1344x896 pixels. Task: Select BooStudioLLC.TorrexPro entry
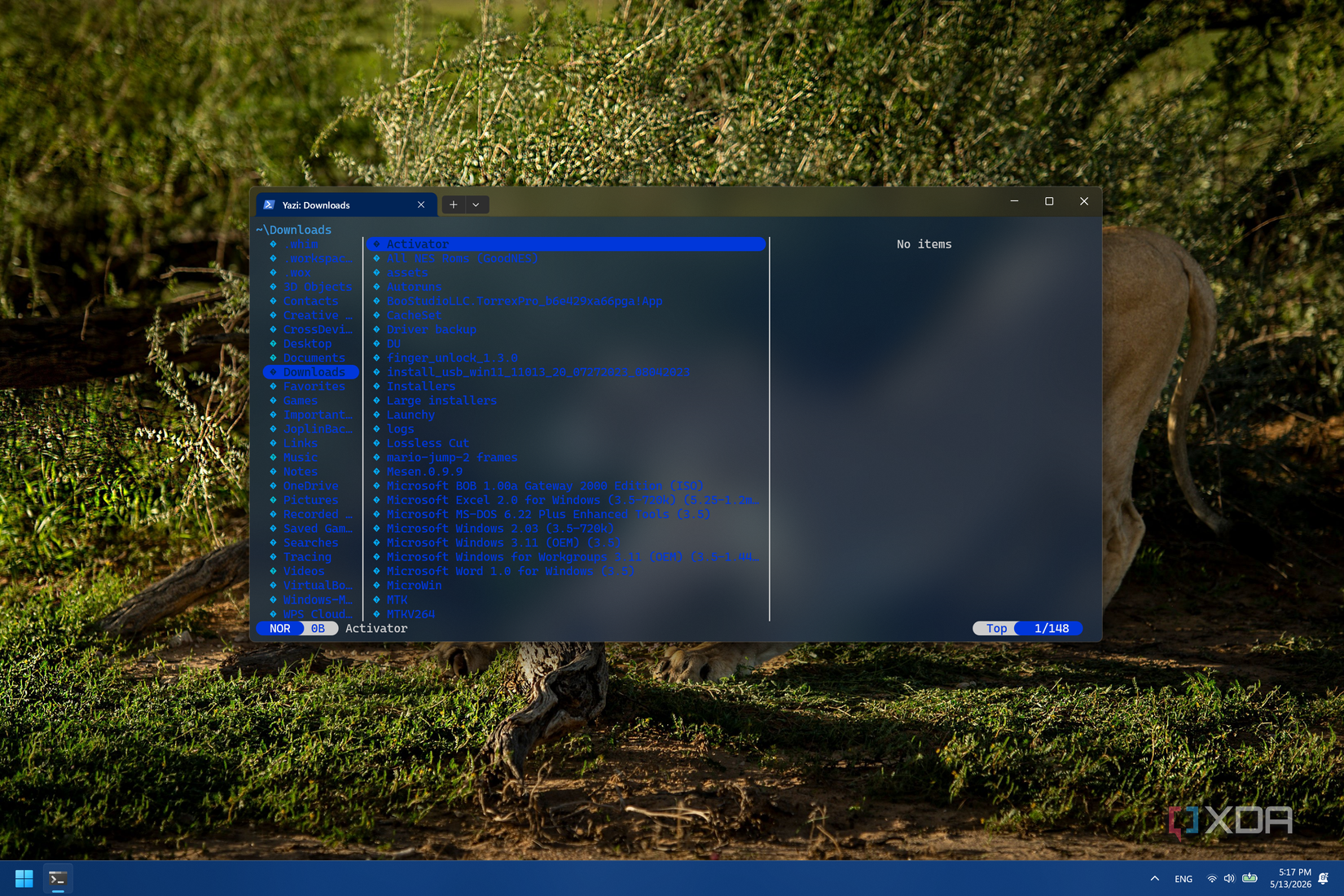pyautogui.click(x=525, y=301)
